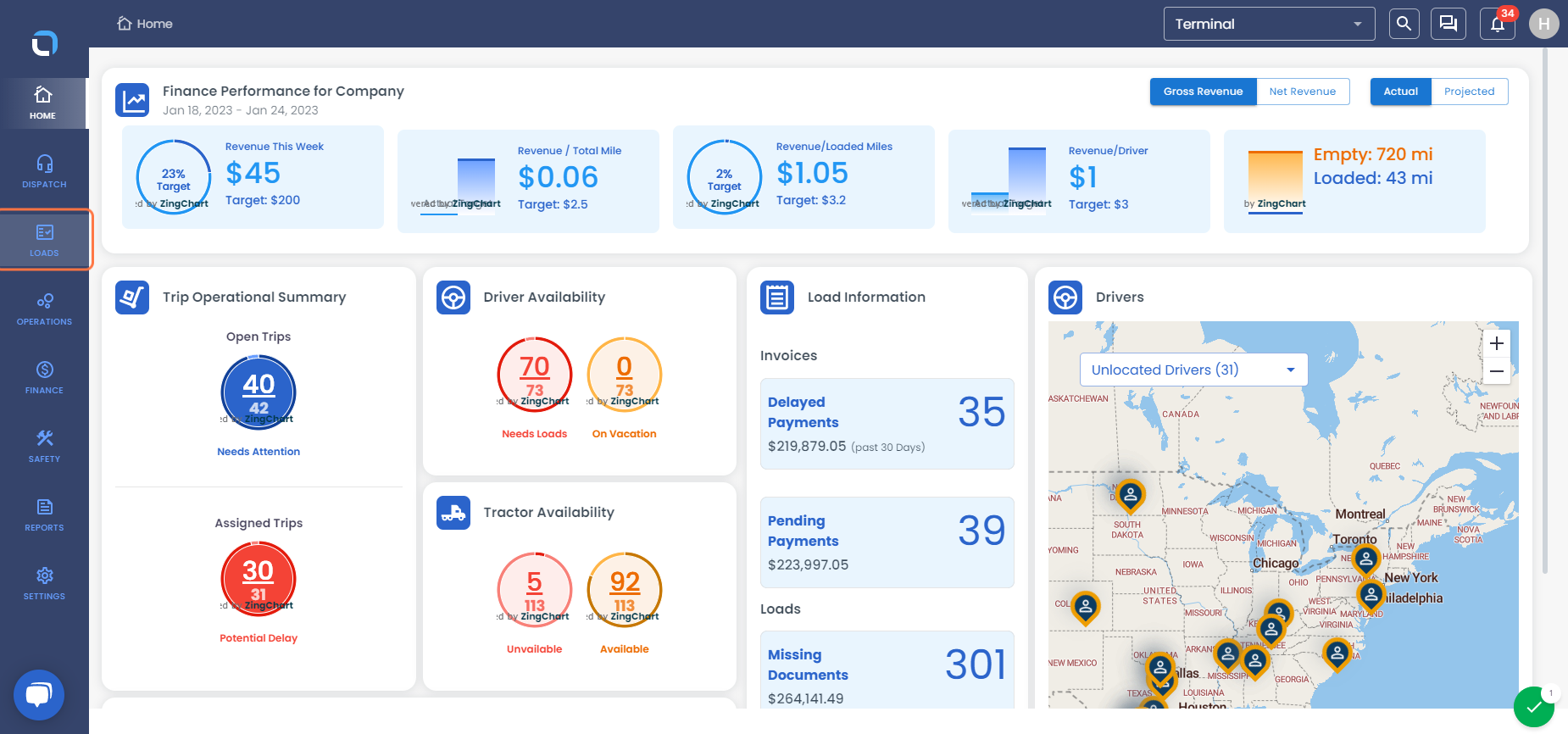The width and height of the screenshot is (1568, 734).
Task: Click the On Vacation drivers label
Action: pyautogui.click(x=624, y=434)
